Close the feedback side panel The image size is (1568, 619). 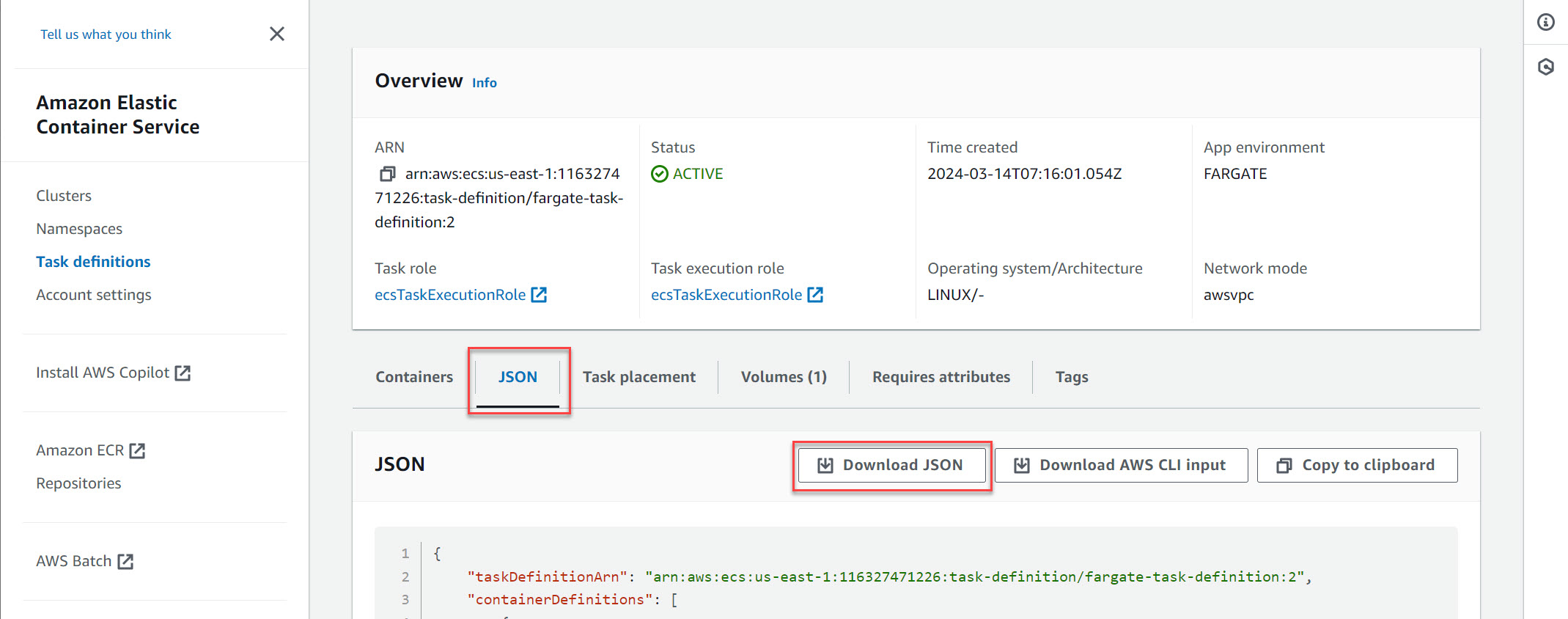click(276, 34)
